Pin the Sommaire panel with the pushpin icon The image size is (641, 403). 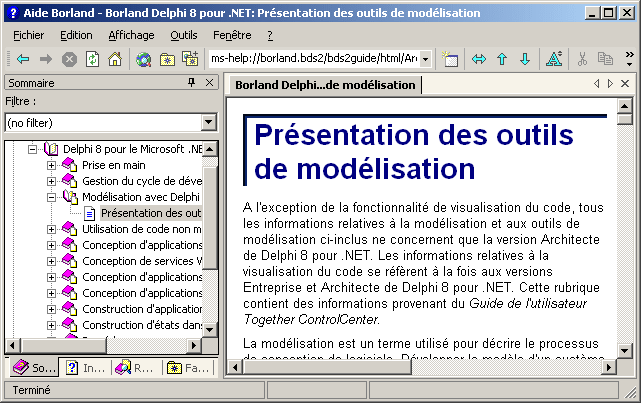pyautogui.click(x=191, y=83)
